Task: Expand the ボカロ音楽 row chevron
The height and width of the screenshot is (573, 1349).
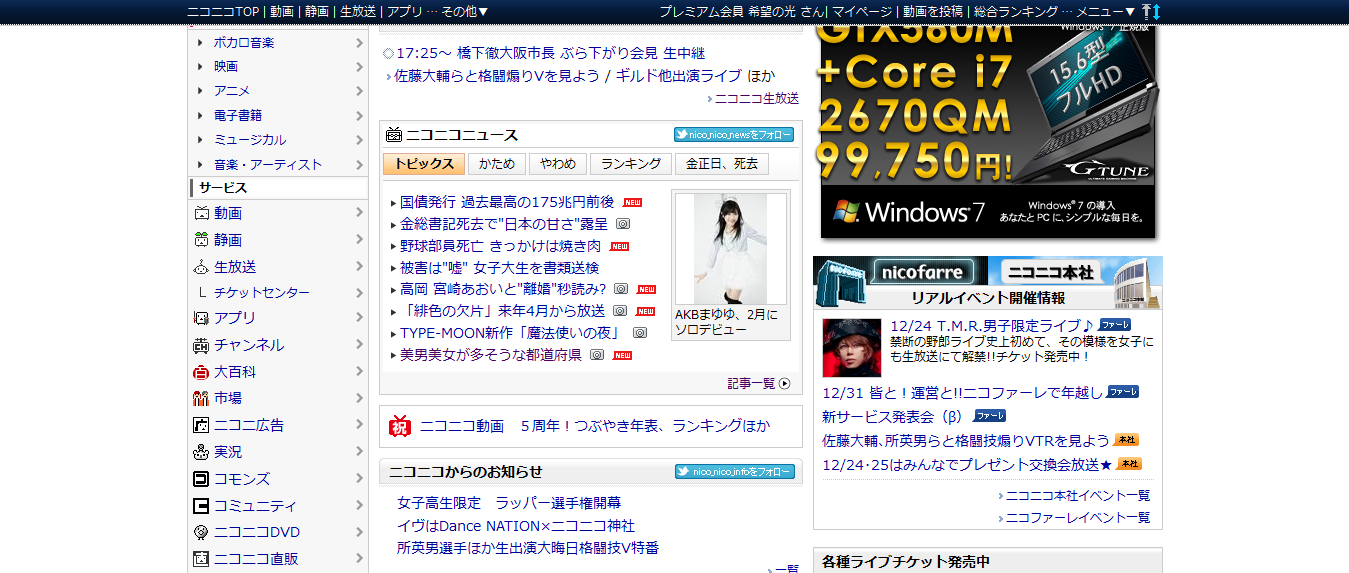Action: [x=359, y=43]
